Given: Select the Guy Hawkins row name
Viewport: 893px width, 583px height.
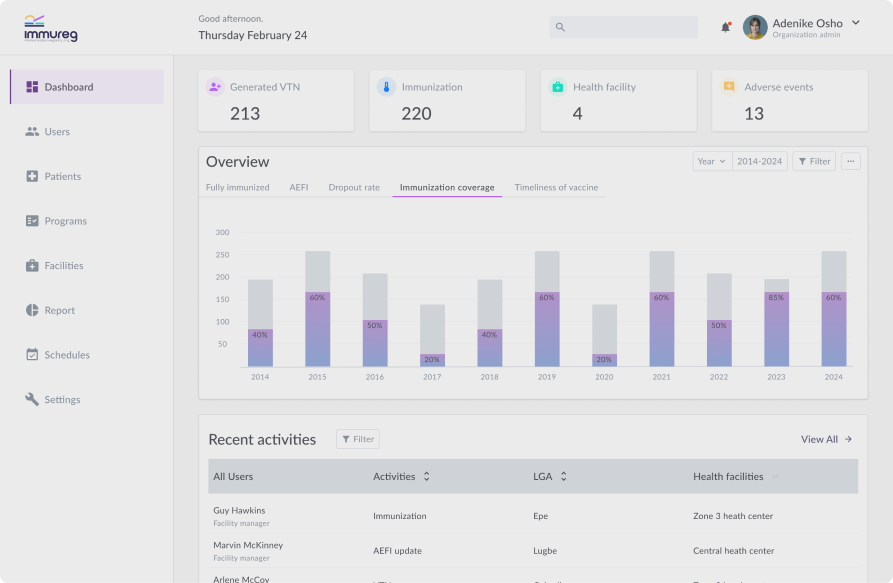Looking at the screenshot, I should 239,510.
